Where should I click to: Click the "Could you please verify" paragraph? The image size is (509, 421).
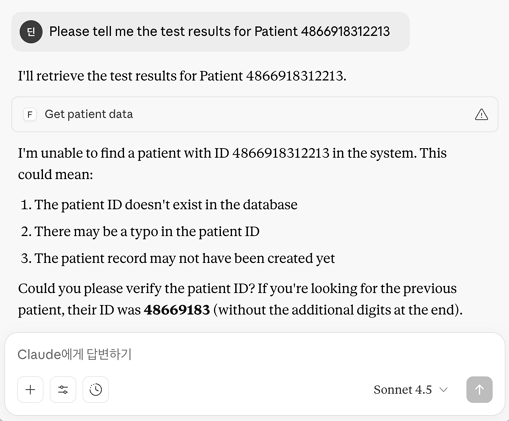[240, 299]
